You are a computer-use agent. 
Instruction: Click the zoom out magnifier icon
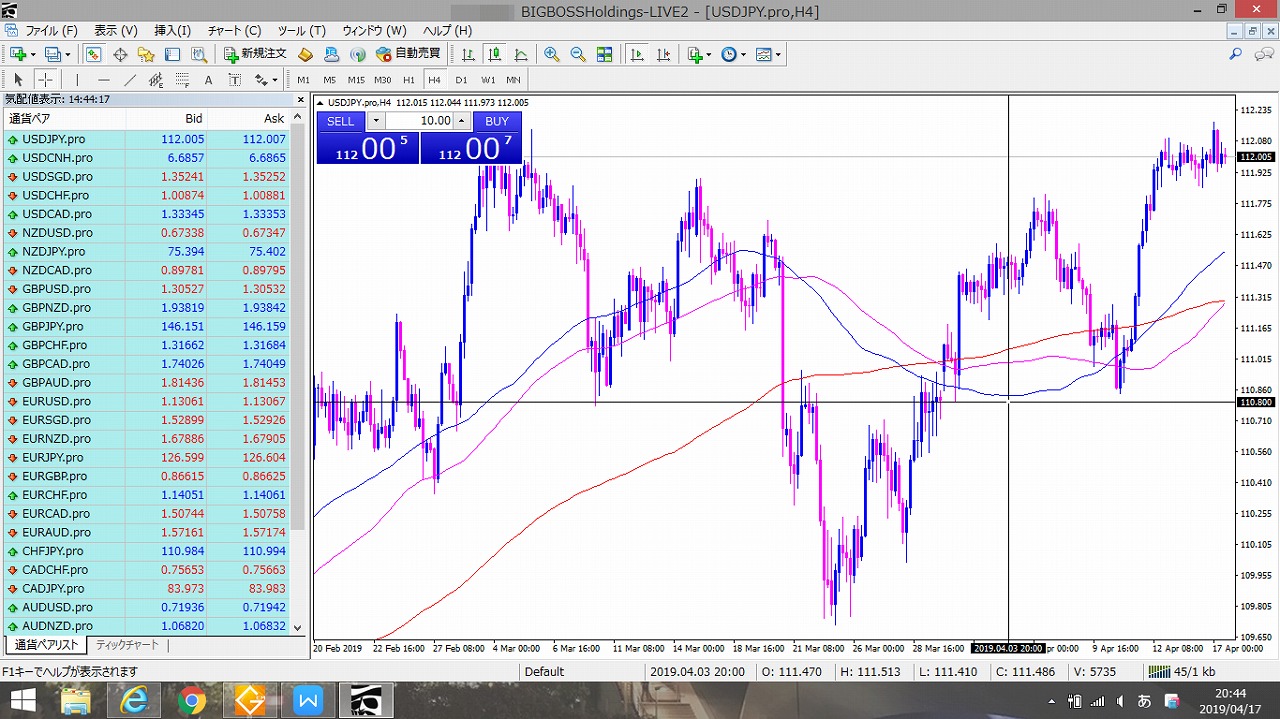(x=577, y=54)
